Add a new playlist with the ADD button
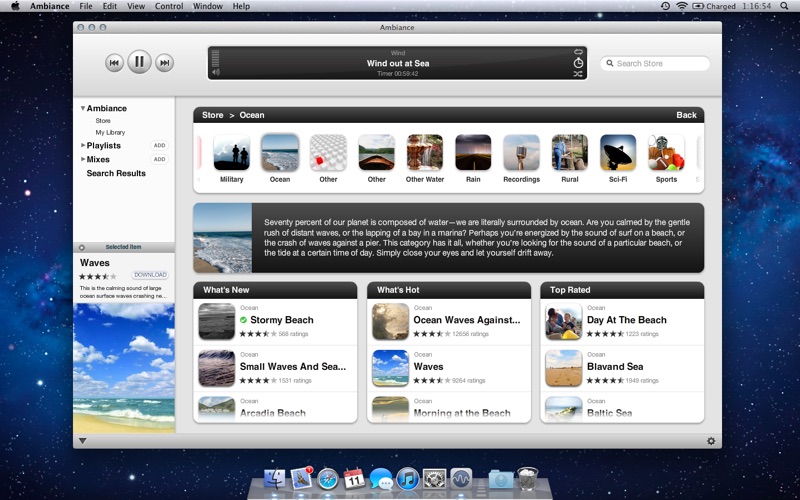 160,145
